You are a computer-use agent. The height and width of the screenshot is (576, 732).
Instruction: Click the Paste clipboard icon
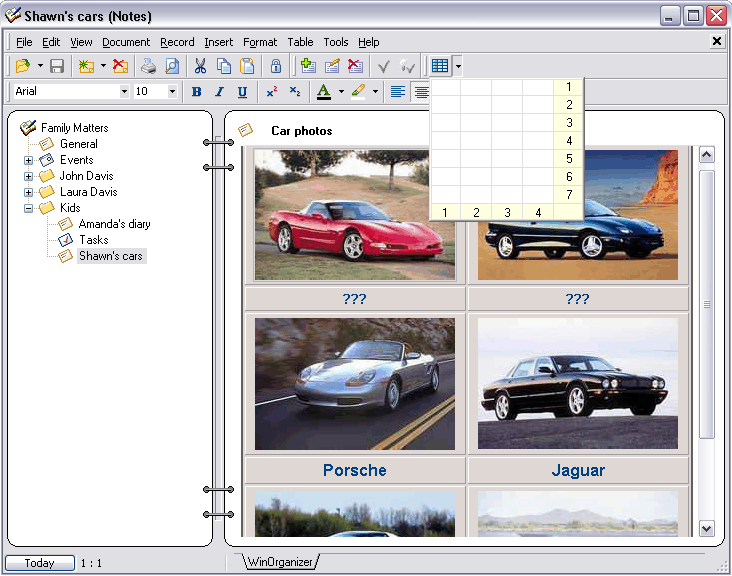pyautogui.click(x=247, y=67)
